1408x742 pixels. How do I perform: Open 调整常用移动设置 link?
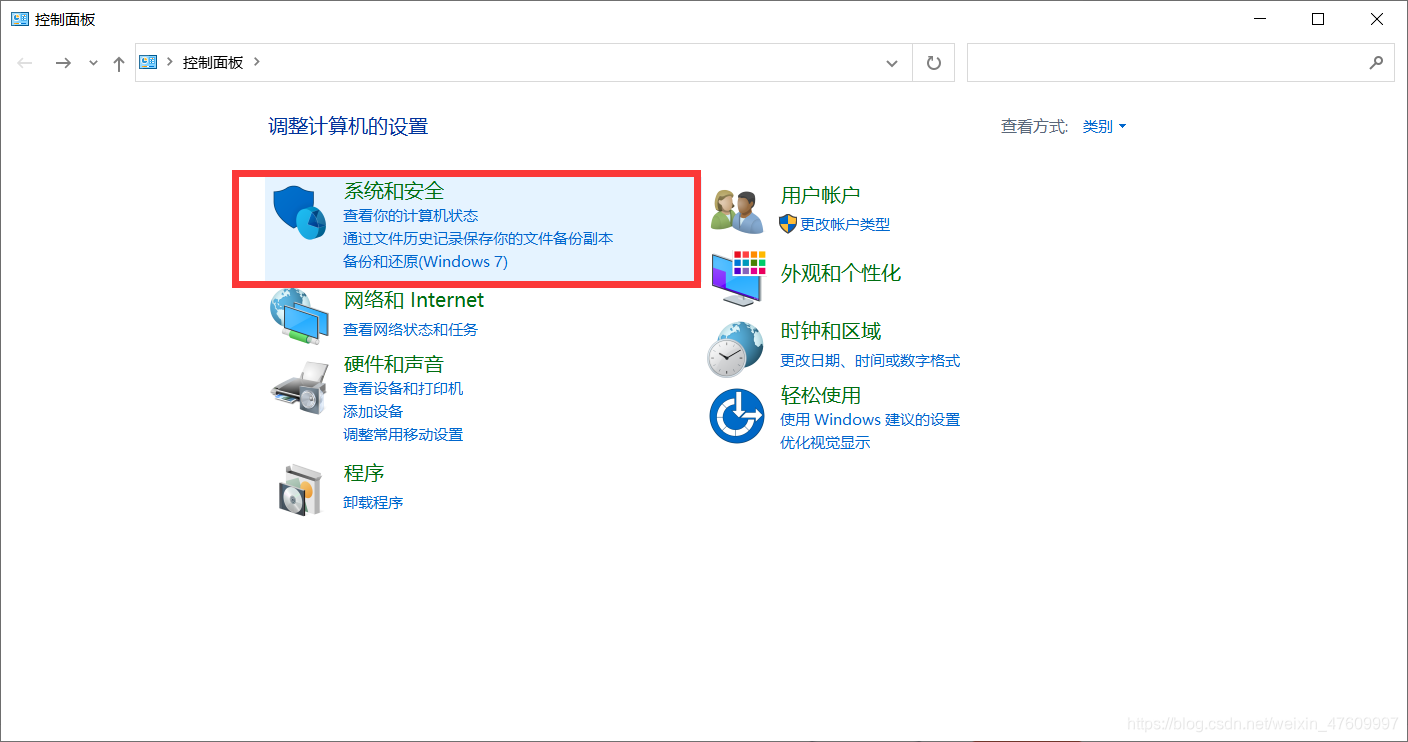403,434
